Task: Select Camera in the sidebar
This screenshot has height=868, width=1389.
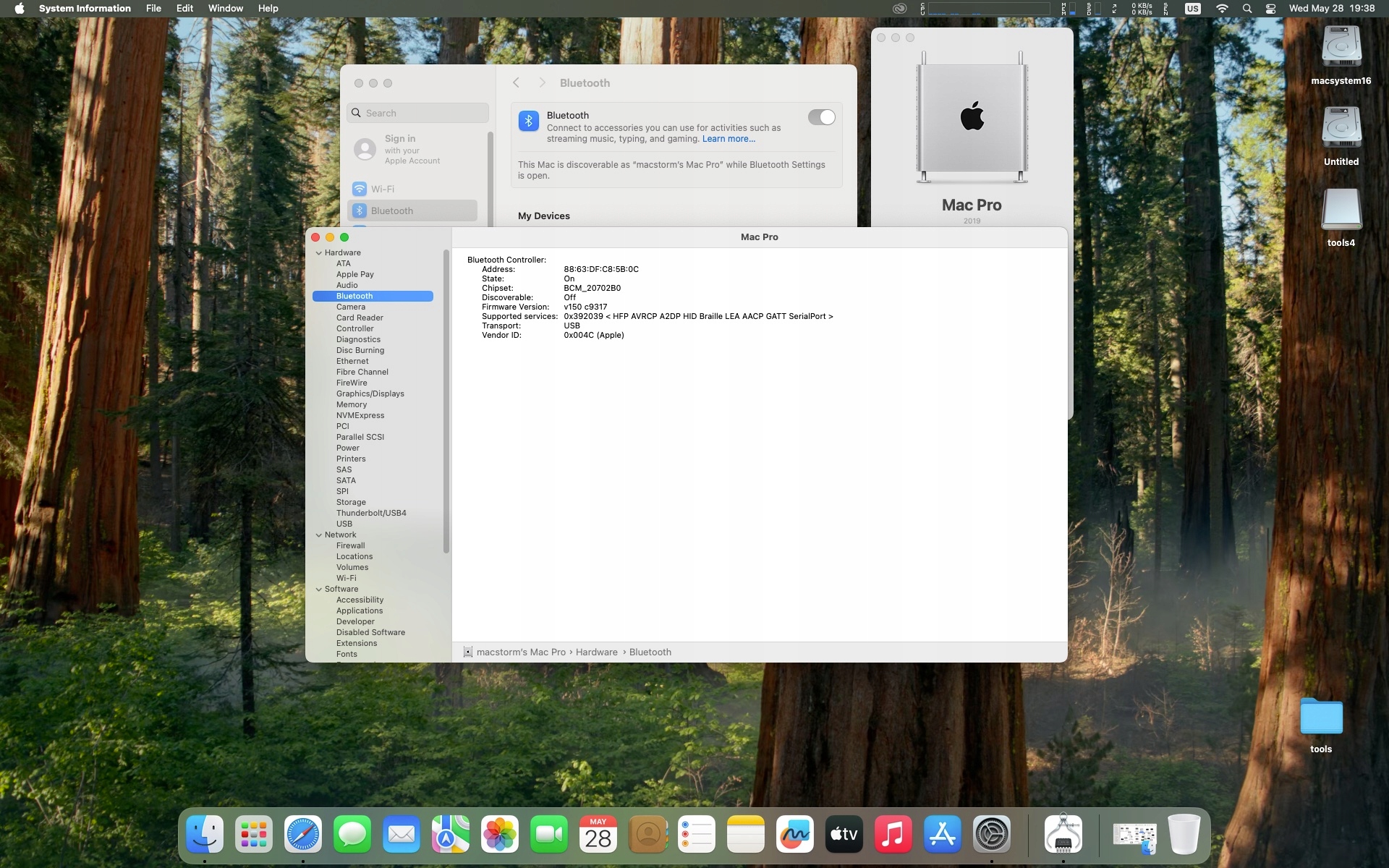Action: coord(351,307)
